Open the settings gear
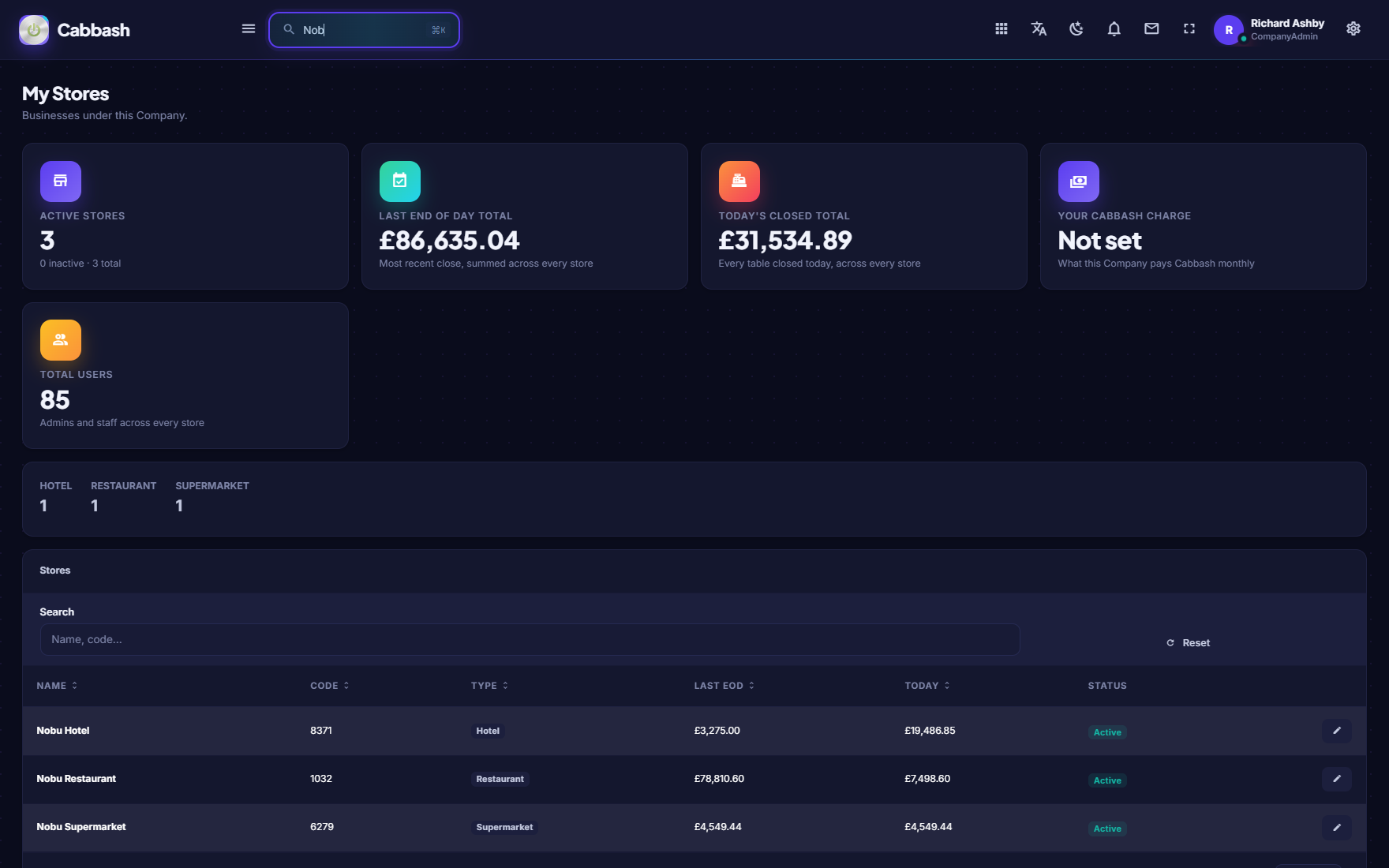This screenshot has width=1389, height=868. (1353, 29)
